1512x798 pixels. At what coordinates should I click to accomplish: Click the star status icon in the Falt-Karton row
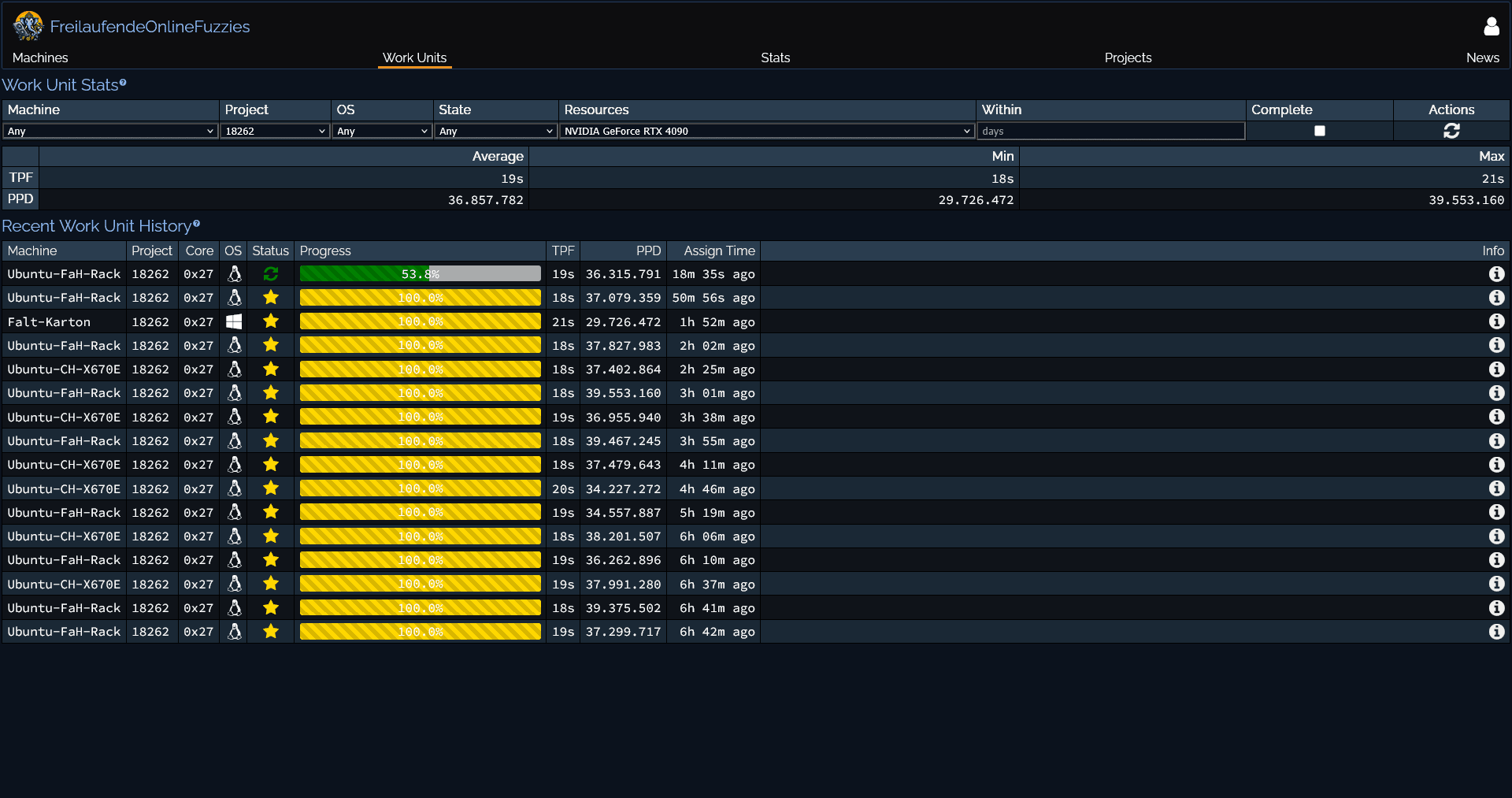tap(271, 321)
